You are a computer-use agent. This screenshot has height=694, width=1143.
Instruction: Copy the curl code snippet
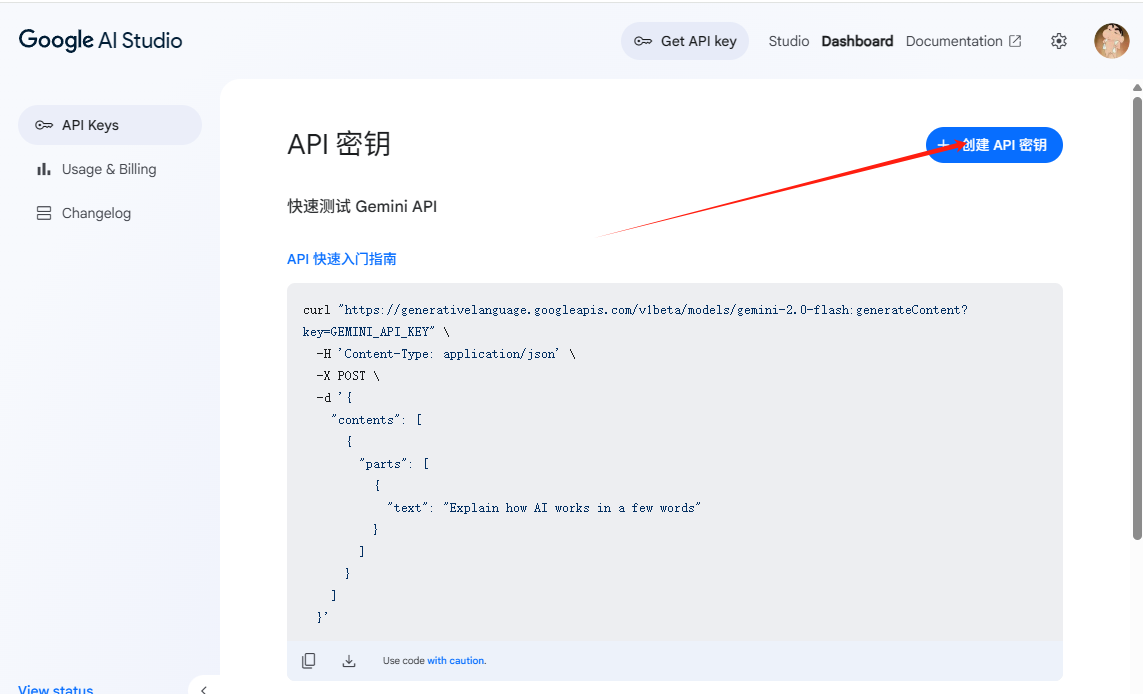click(309, 660)
